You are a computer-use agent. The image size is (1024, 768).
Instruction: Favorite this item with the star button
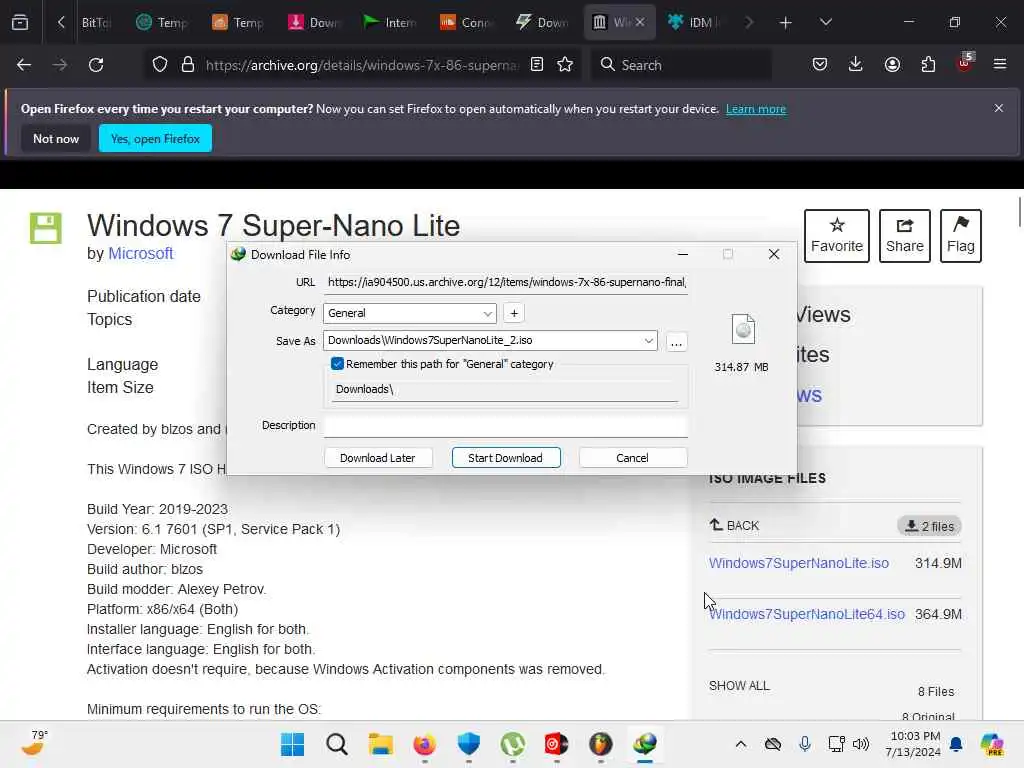click(x=837, y=236)
